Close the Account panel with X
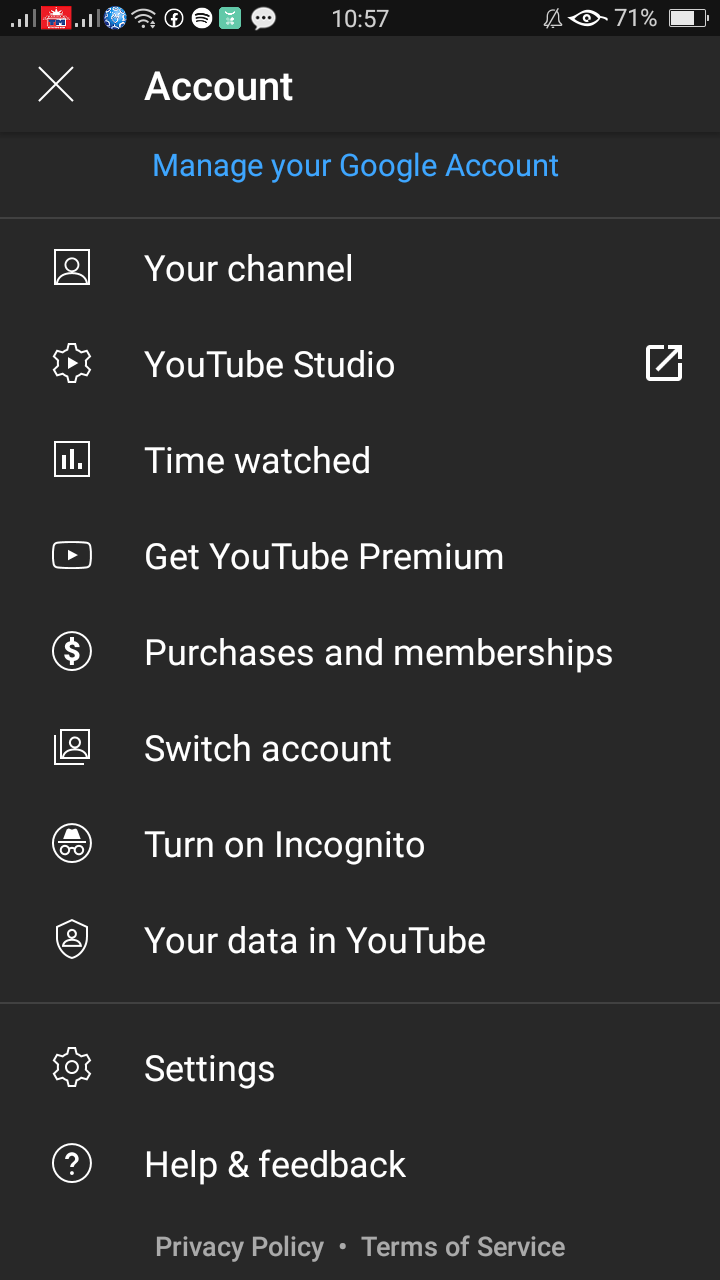The height and width of the screenshot is (1280, 720). point(56,85)
